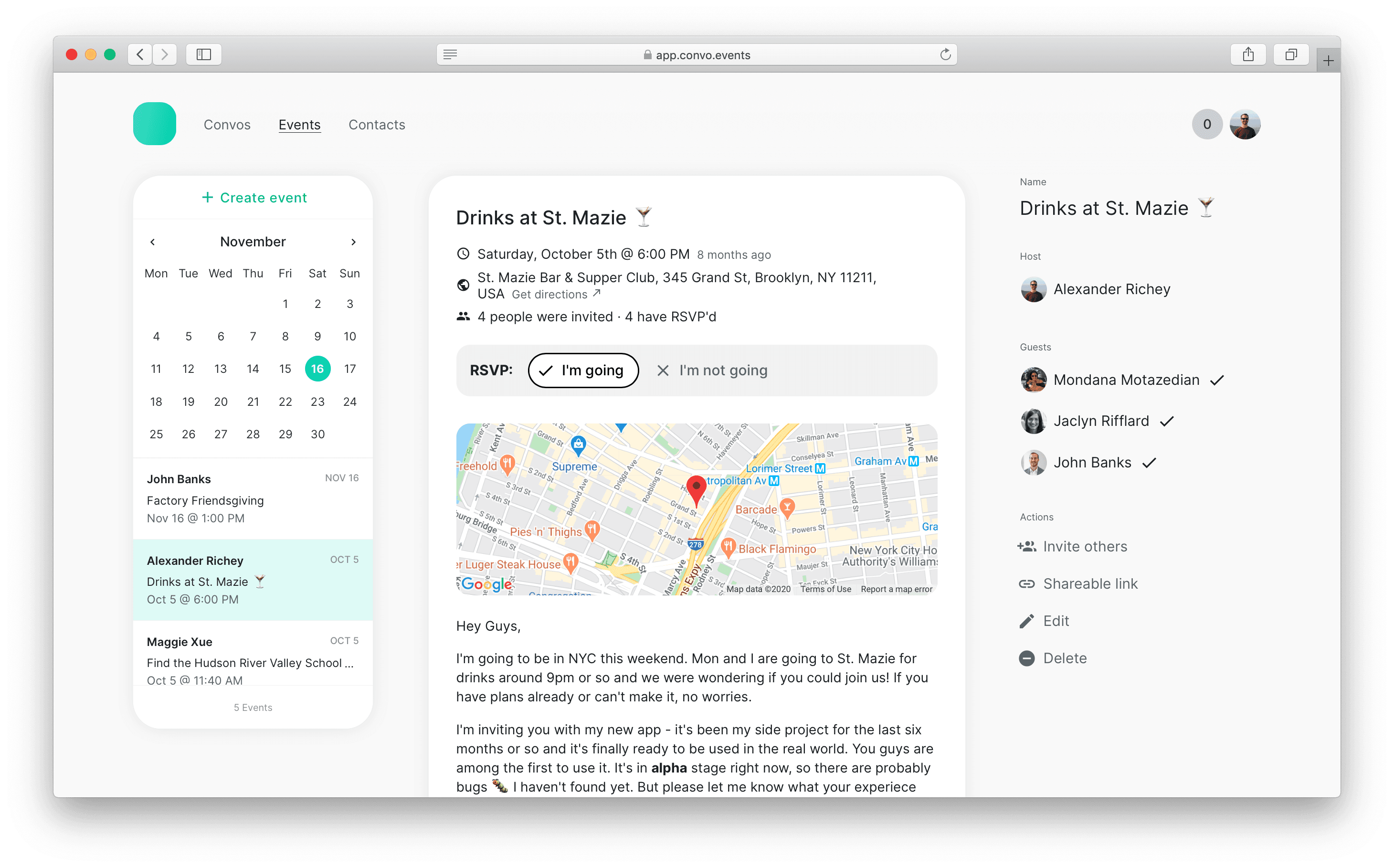Screen dimensions: 1394x868
Task: RSVP with I'm going
Action: [583, 370]
